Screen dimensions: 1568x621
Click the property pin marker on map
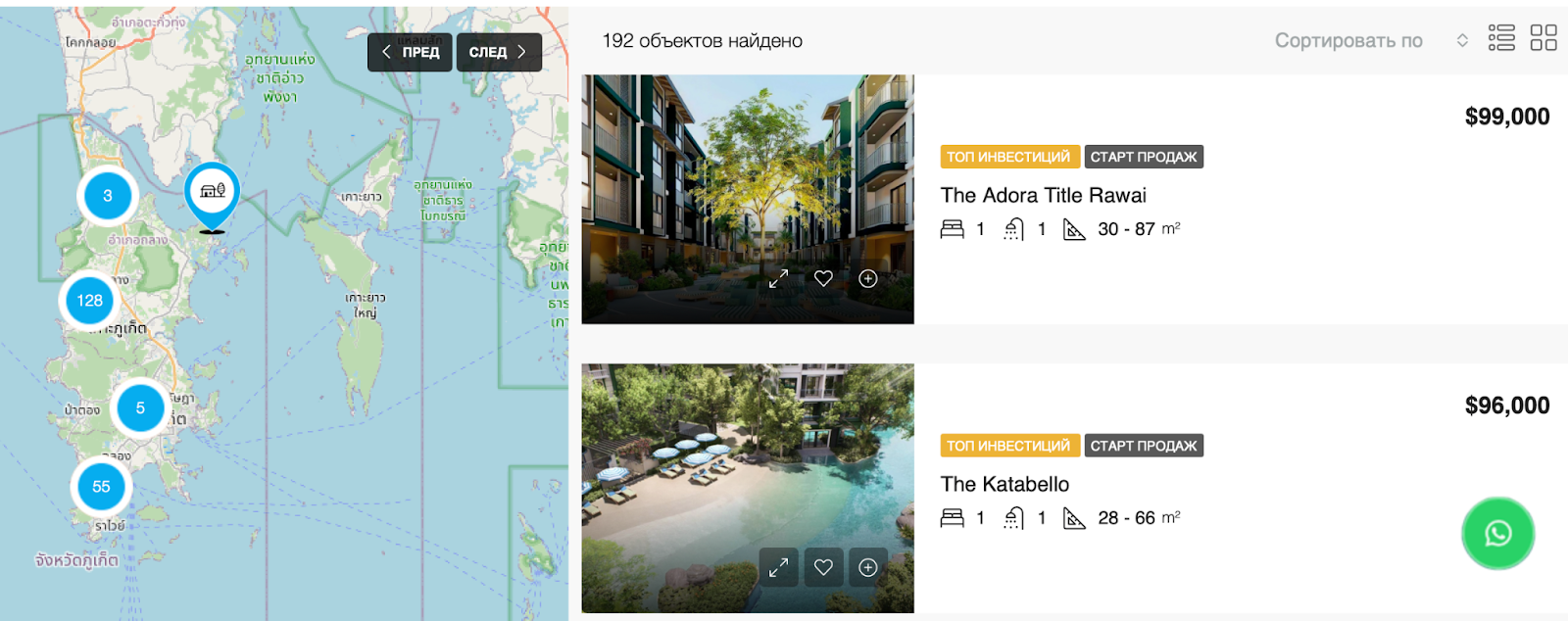coord(212,194)
